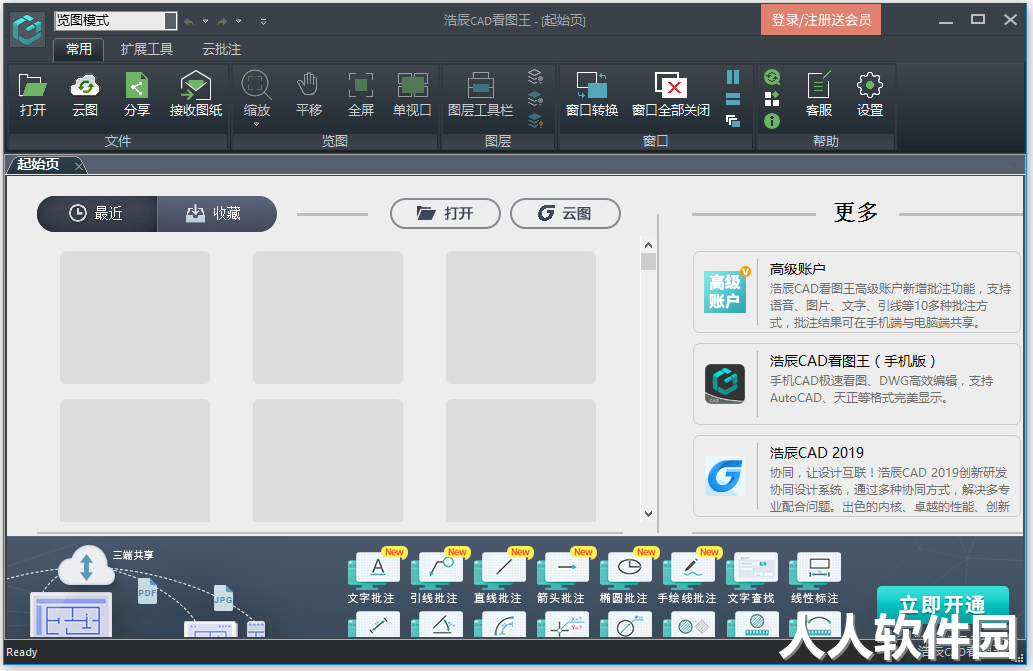1033x671 pixels.
Task: Activate the 全屏 fullscreen icon
Action: pyautogui.click(x=360, y=86)
